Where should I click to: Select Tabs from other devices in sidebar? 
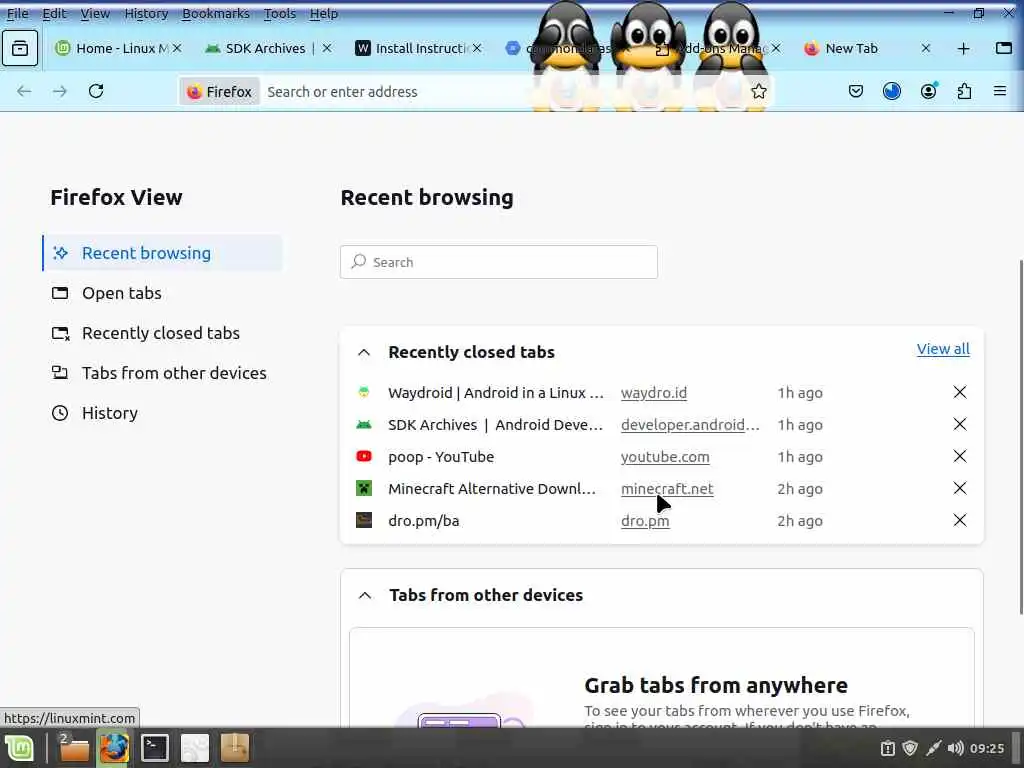tap(163, 373)
